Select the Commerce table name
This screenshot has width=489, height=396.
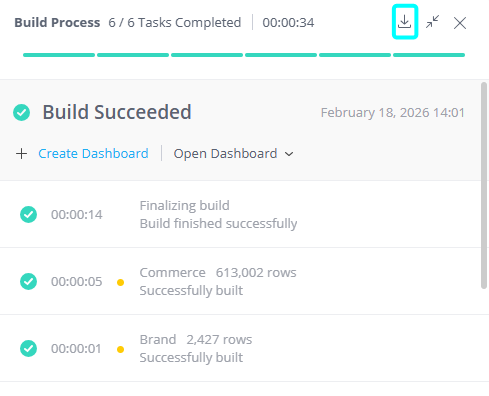click(172, 273)
